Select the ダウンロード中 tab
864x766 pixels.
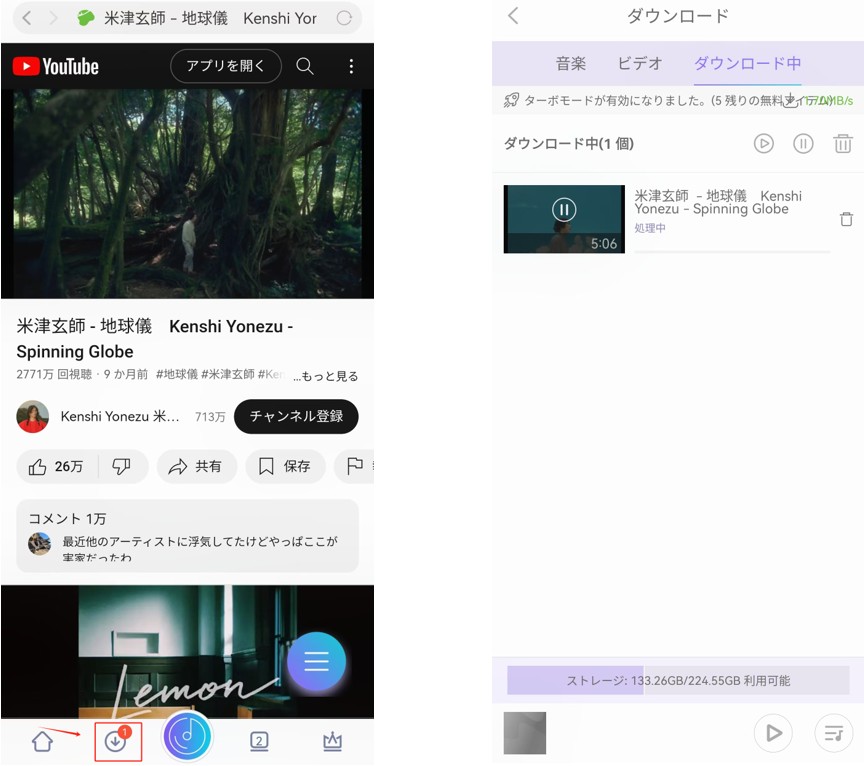click(x=747, y=63)
